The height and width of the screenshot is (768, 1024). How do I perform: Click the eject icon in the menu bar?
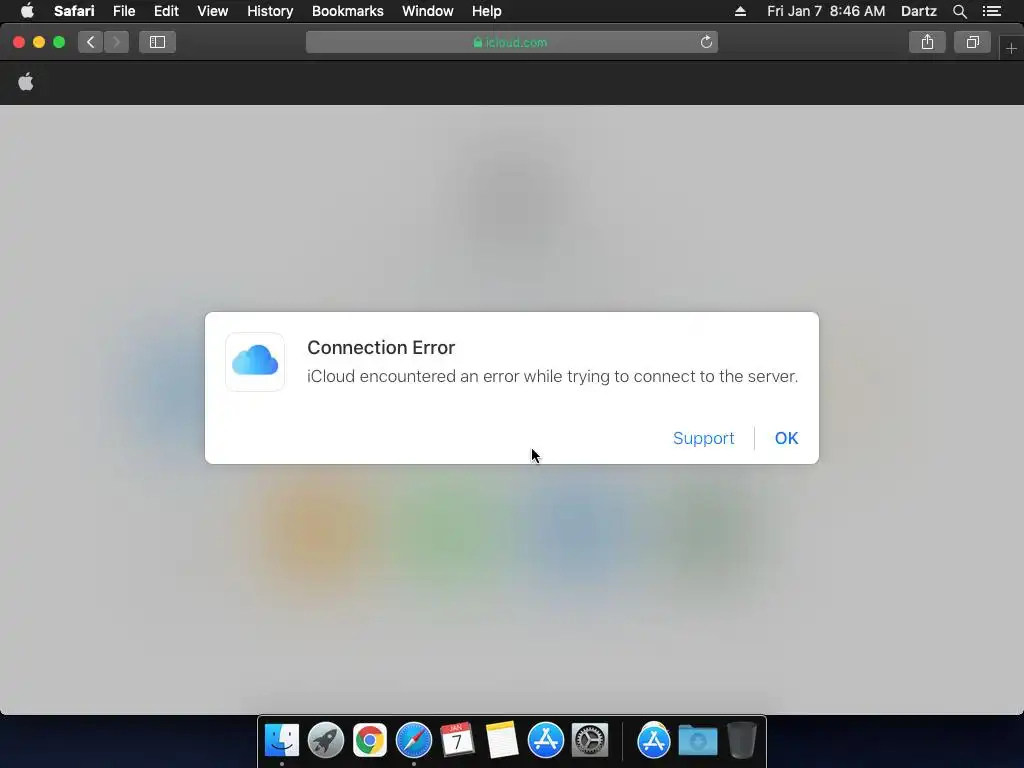pyautogui.click(x=740, y=11)
